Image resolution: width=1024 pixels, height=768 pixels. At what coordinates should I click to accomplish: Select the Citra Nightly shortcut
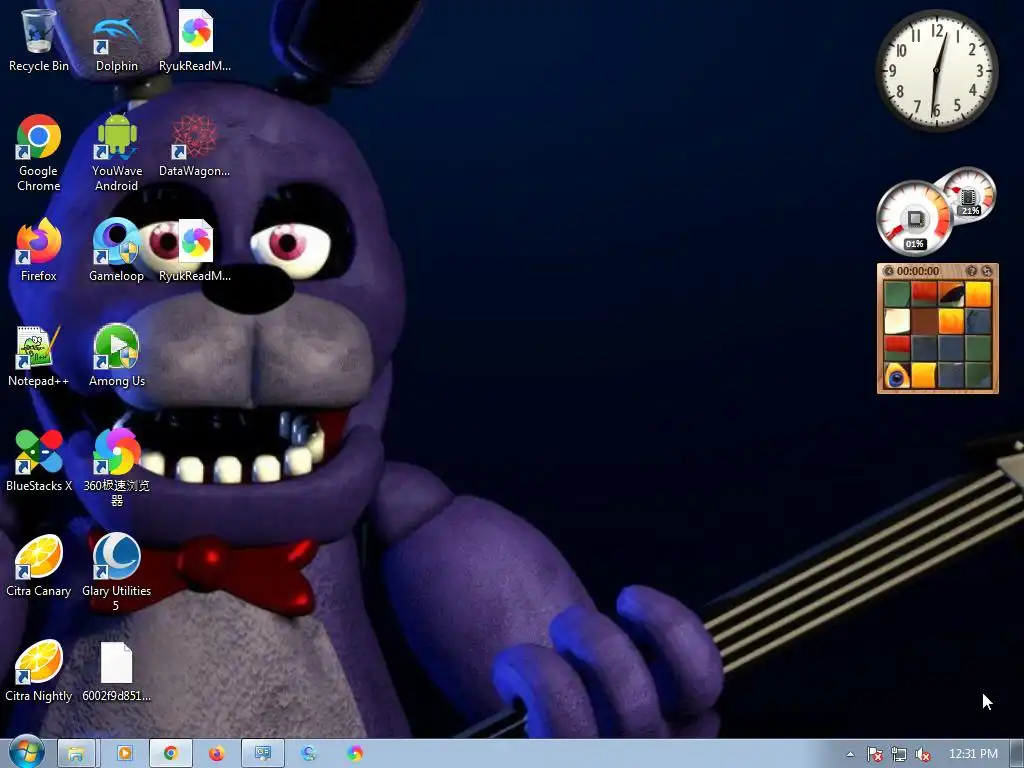(39, 671)
